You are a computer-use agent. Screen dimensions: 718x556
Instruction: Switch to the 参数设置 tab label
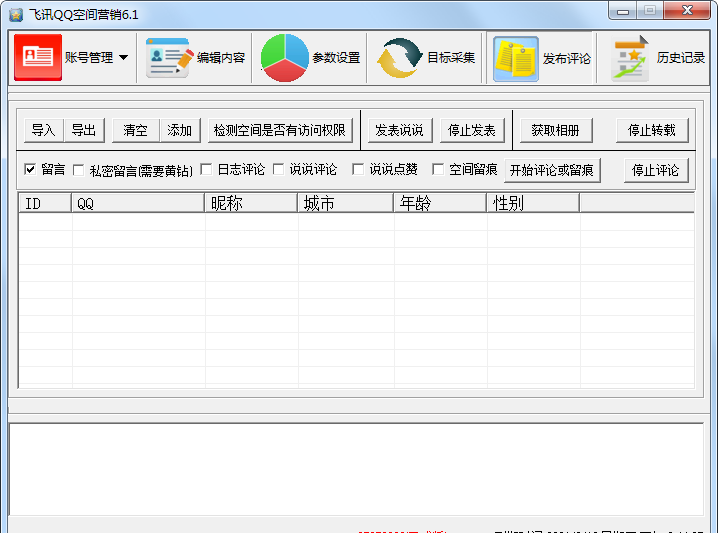click(x=336, y=58)
